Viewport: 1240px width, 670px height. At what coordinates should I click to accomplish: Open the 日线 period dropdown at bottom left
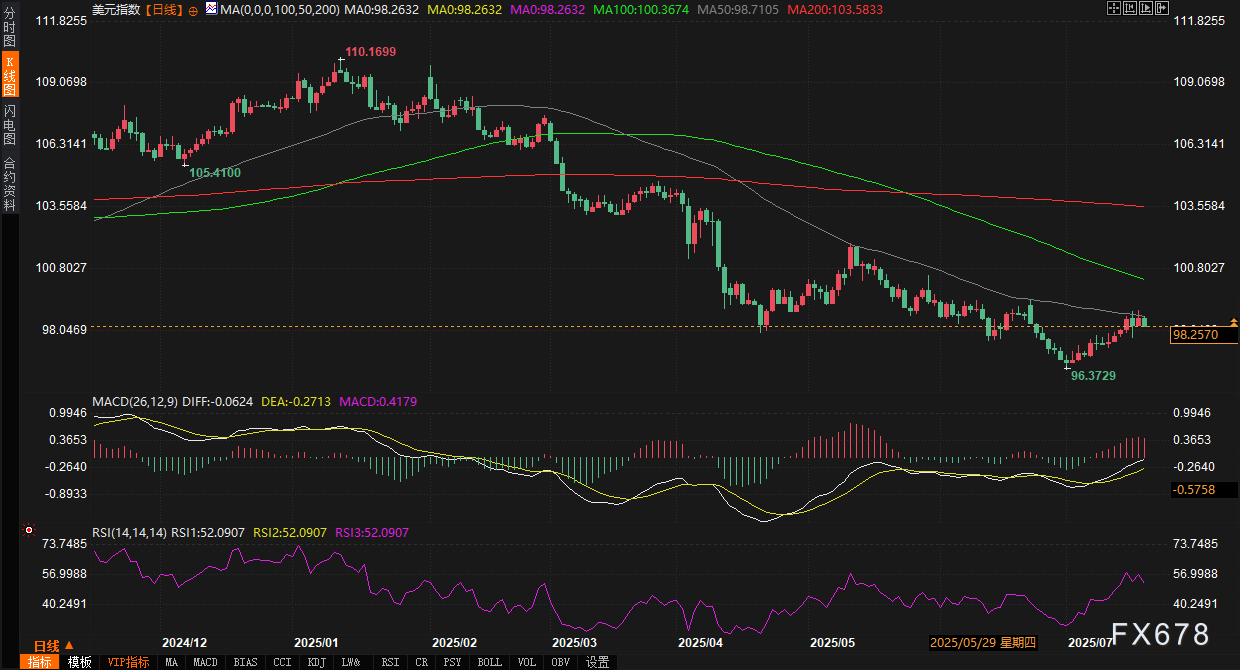tap(52, 646)
